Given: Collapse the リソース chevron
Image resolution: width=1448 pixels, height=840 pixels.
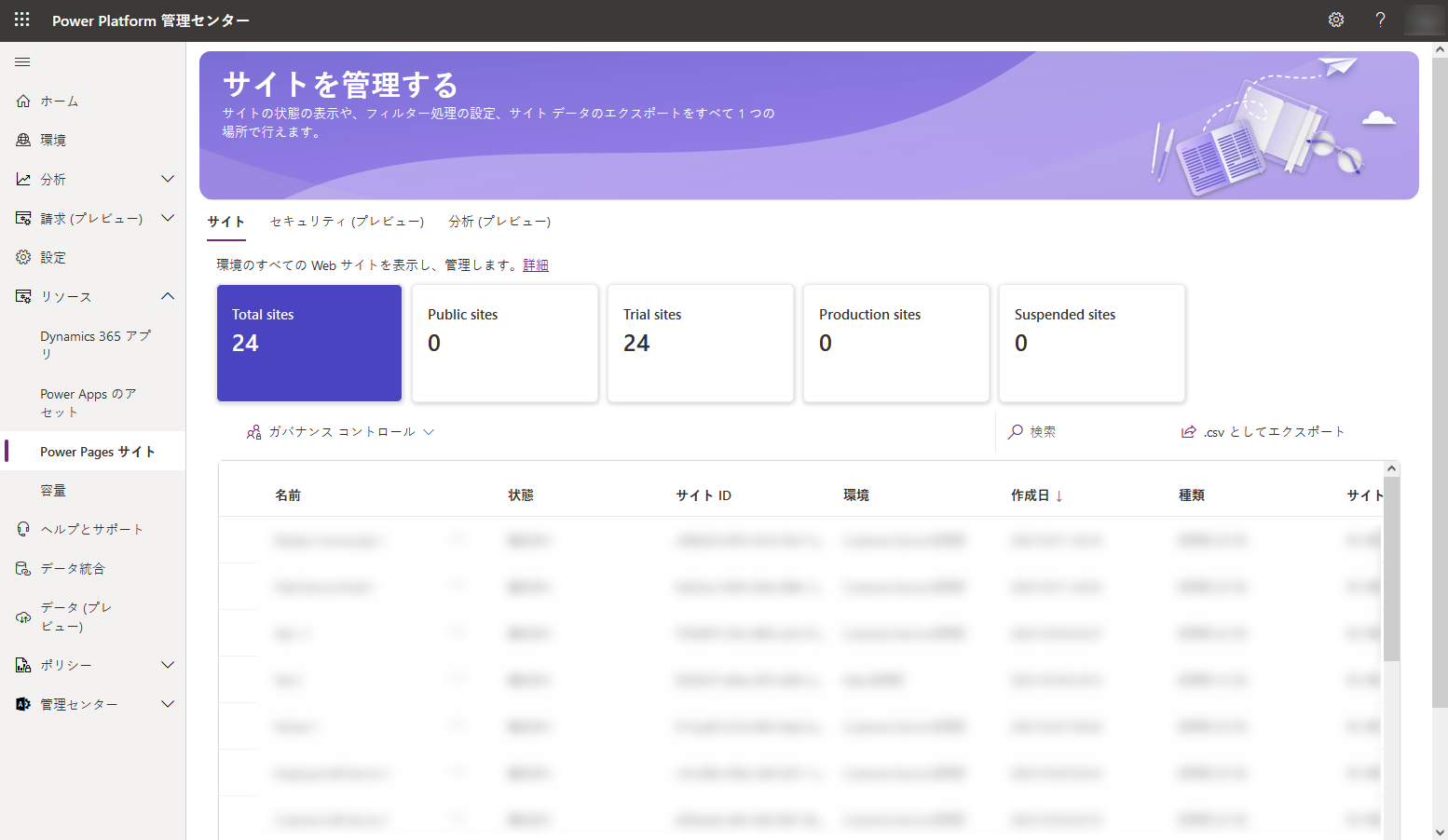Looking at the screenshot, I should coord(168,296).
